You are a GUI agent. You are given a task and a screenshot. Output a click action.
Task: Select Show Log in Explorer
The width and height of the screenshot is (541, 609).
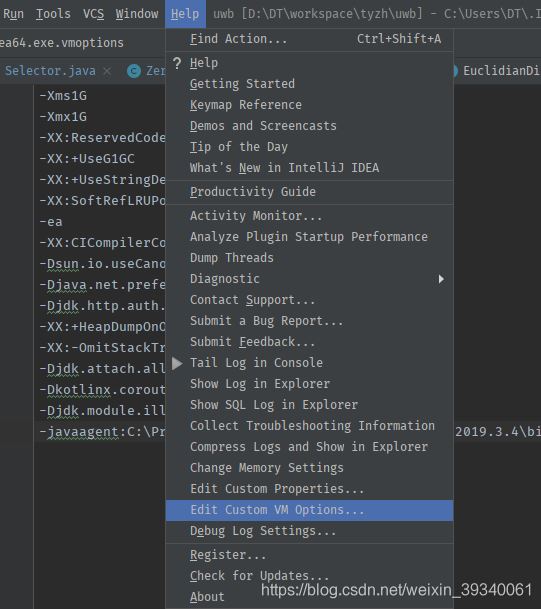click(x=310, y=384)
